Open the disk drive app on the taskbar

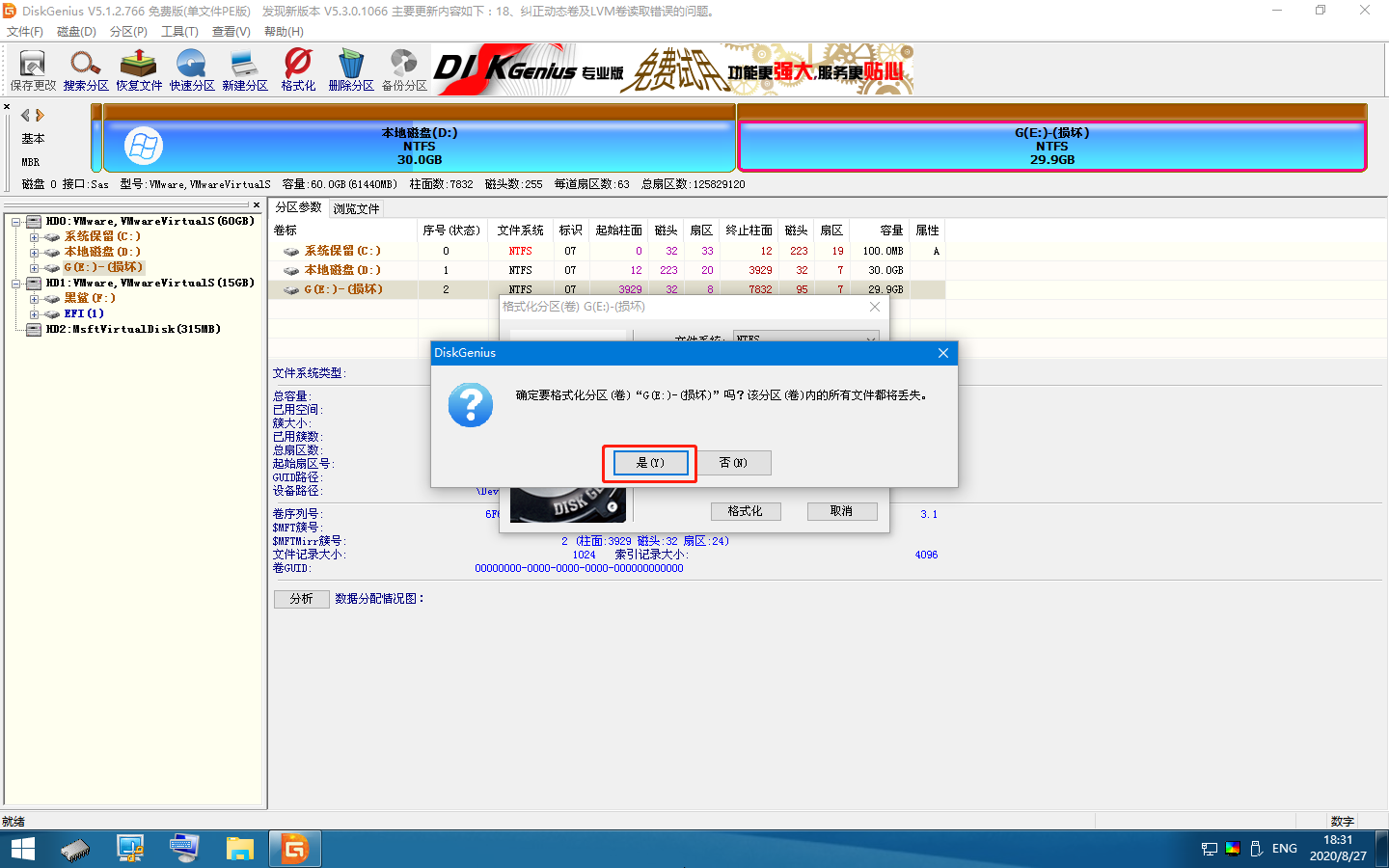click(75, 849)
